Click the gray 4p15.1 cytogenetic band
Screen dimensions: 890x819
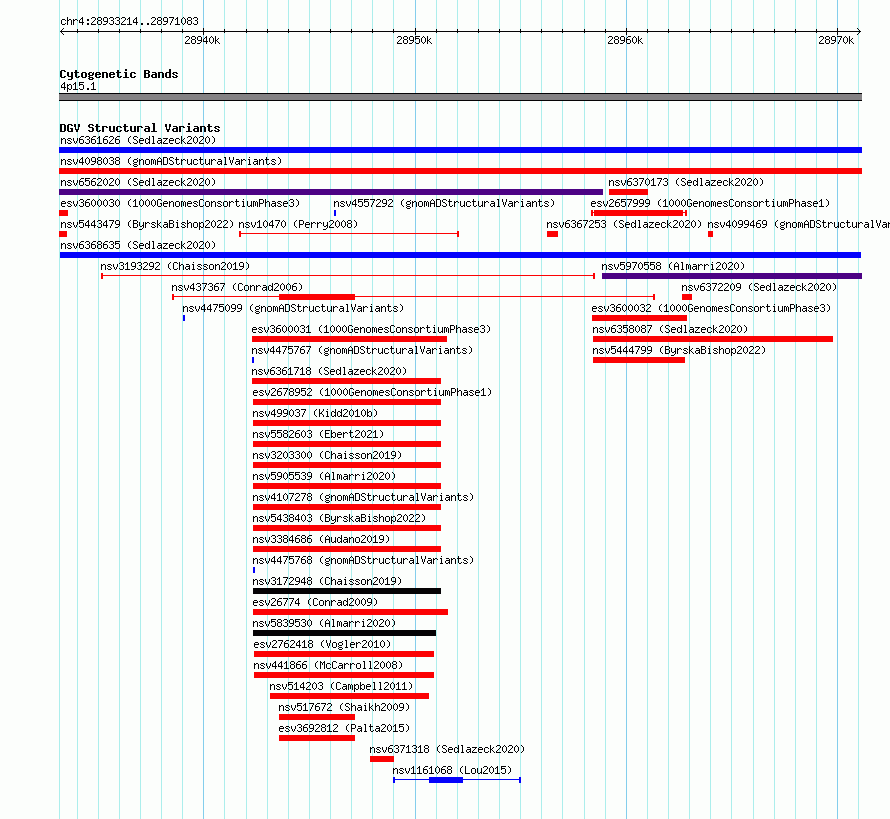tap(460, 97)
